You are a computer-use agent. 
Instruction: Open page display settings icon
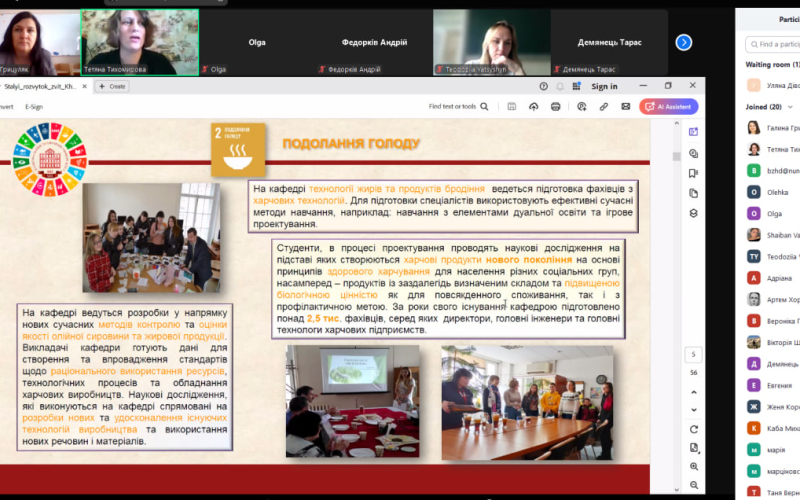[694, 448]
